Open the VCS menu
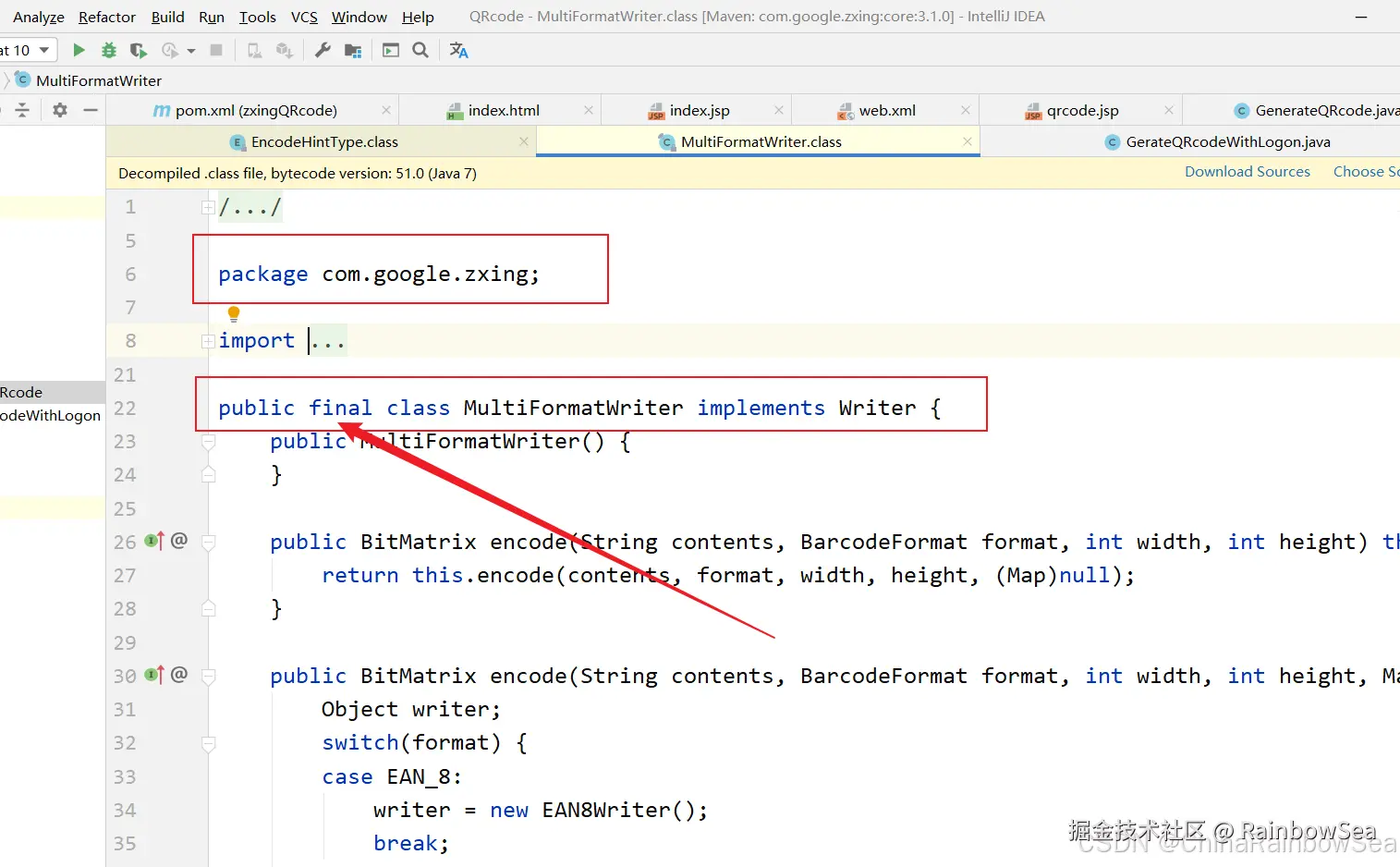1400x867 pixels. pos(304,17)
